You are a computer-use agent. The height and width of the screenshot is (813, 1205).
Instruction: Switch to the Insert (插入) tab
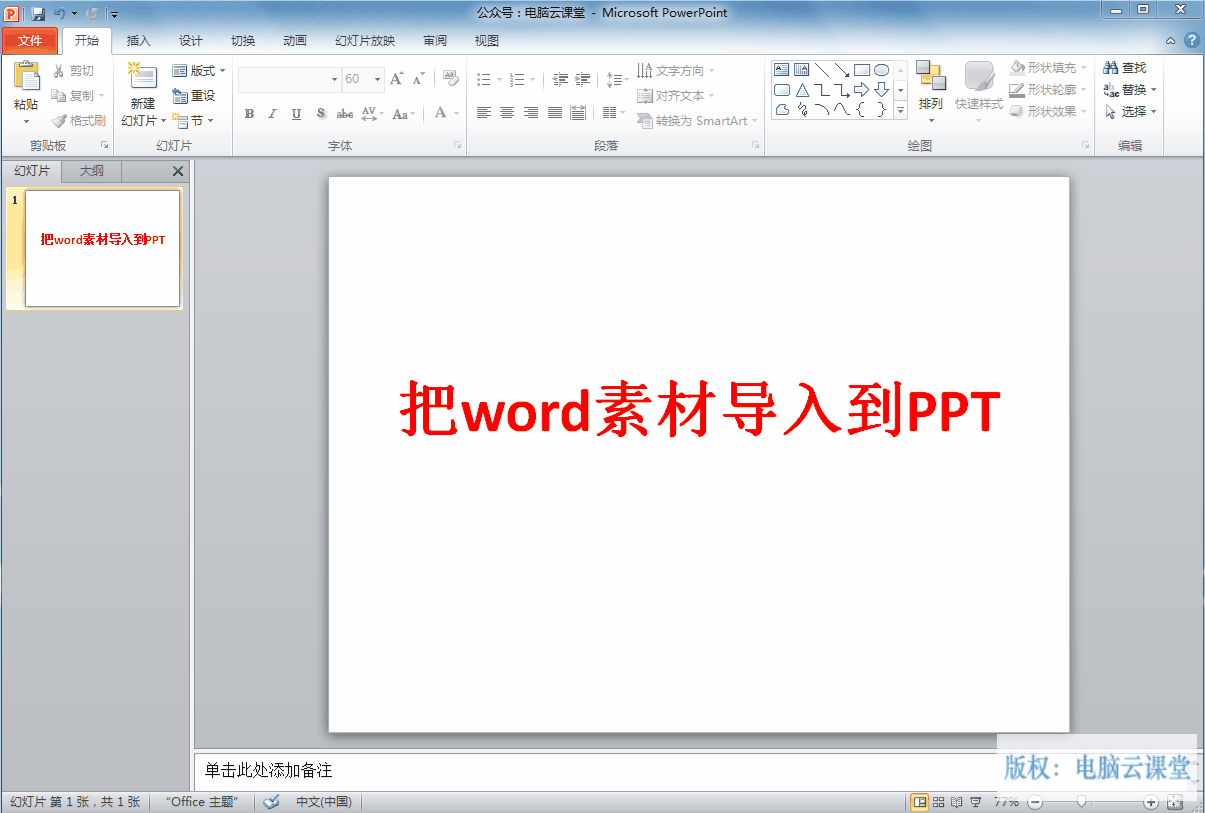(x=138, y=41)
